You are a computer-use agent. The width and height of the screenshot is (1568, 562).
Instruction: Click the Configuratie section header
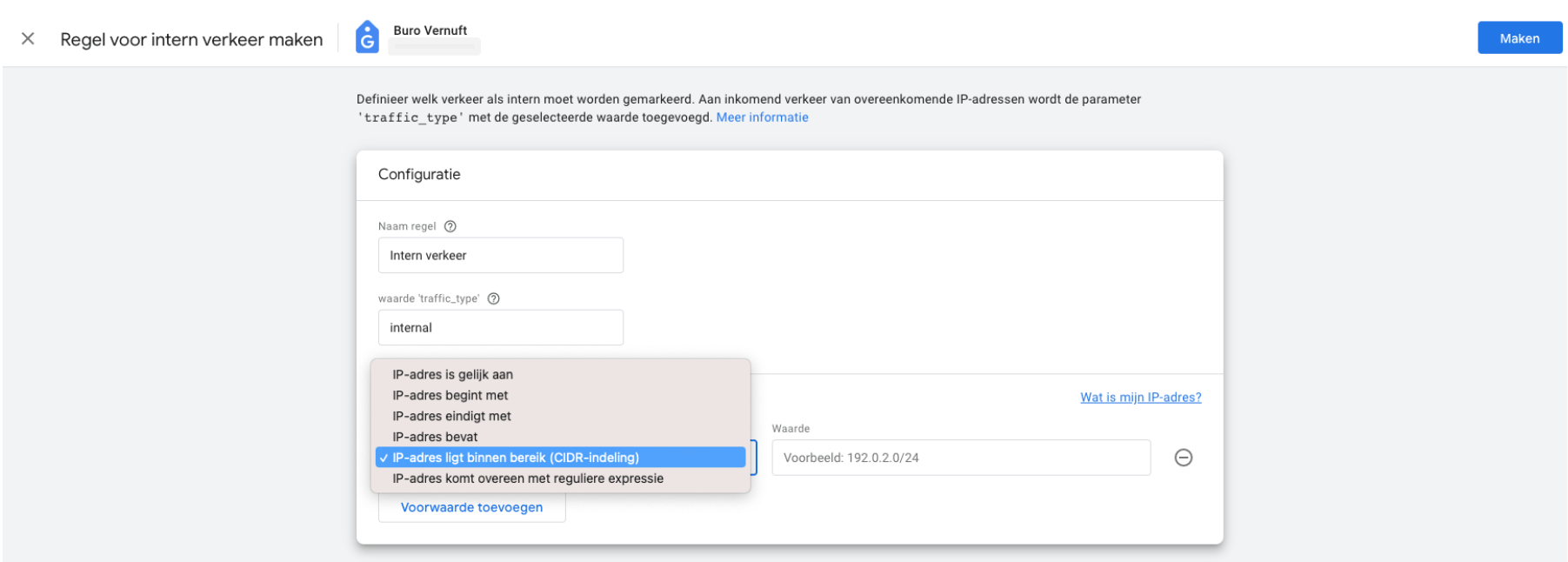[x=419, y=175]
